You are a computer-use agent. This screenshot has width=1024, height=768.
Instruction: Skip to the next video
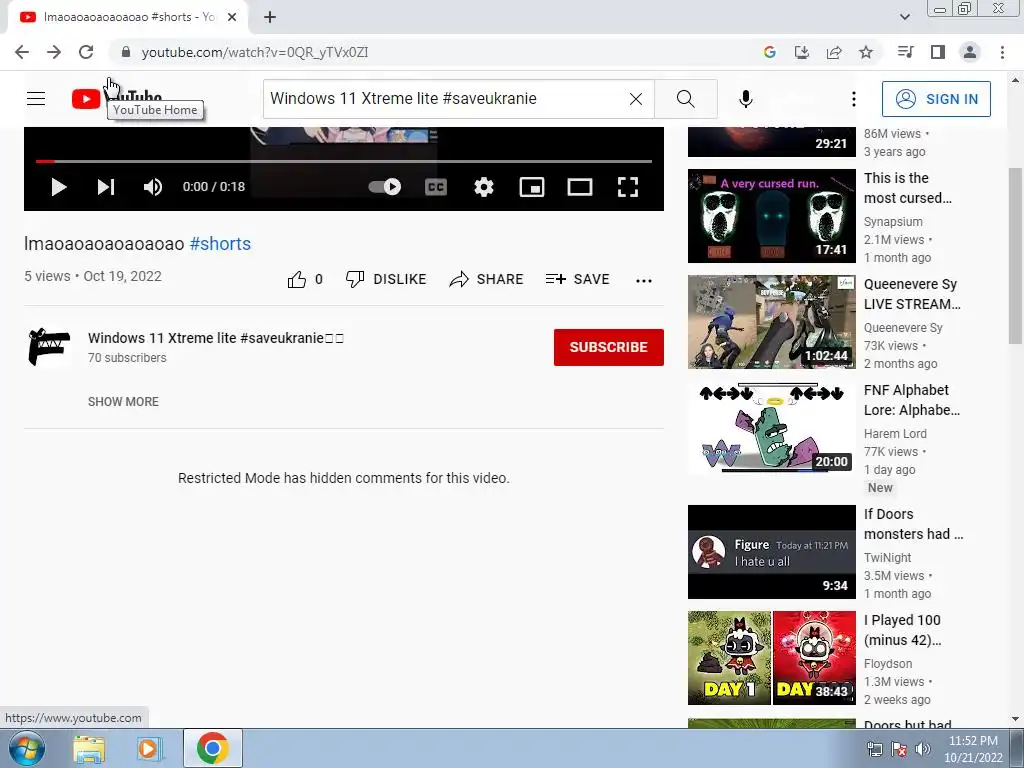pyautogui.click(x=106, y=187)
